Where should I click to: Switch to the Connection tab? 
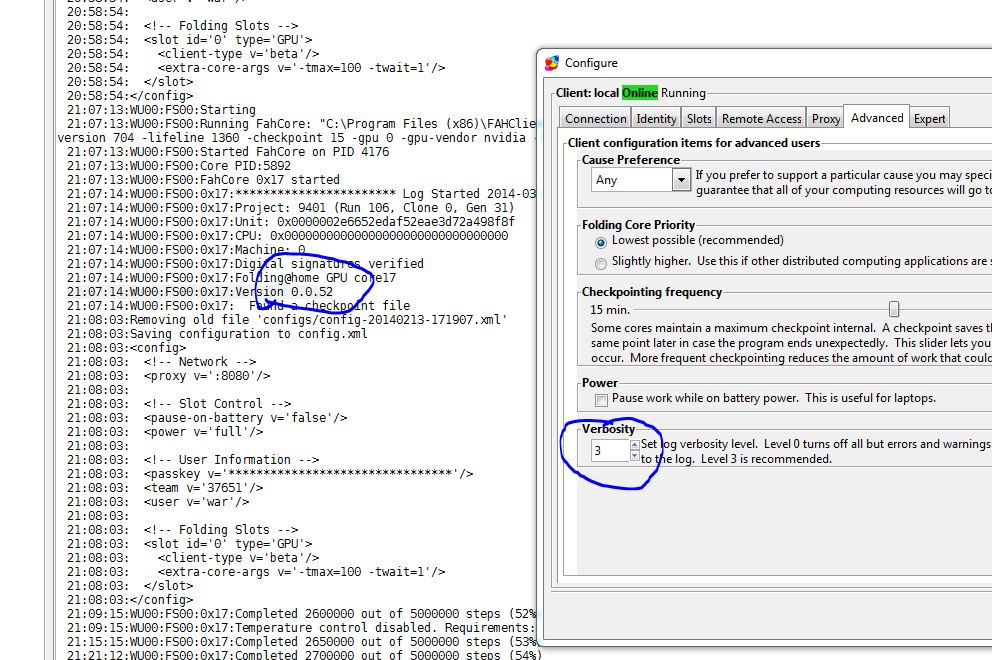[x=595, y=118]
